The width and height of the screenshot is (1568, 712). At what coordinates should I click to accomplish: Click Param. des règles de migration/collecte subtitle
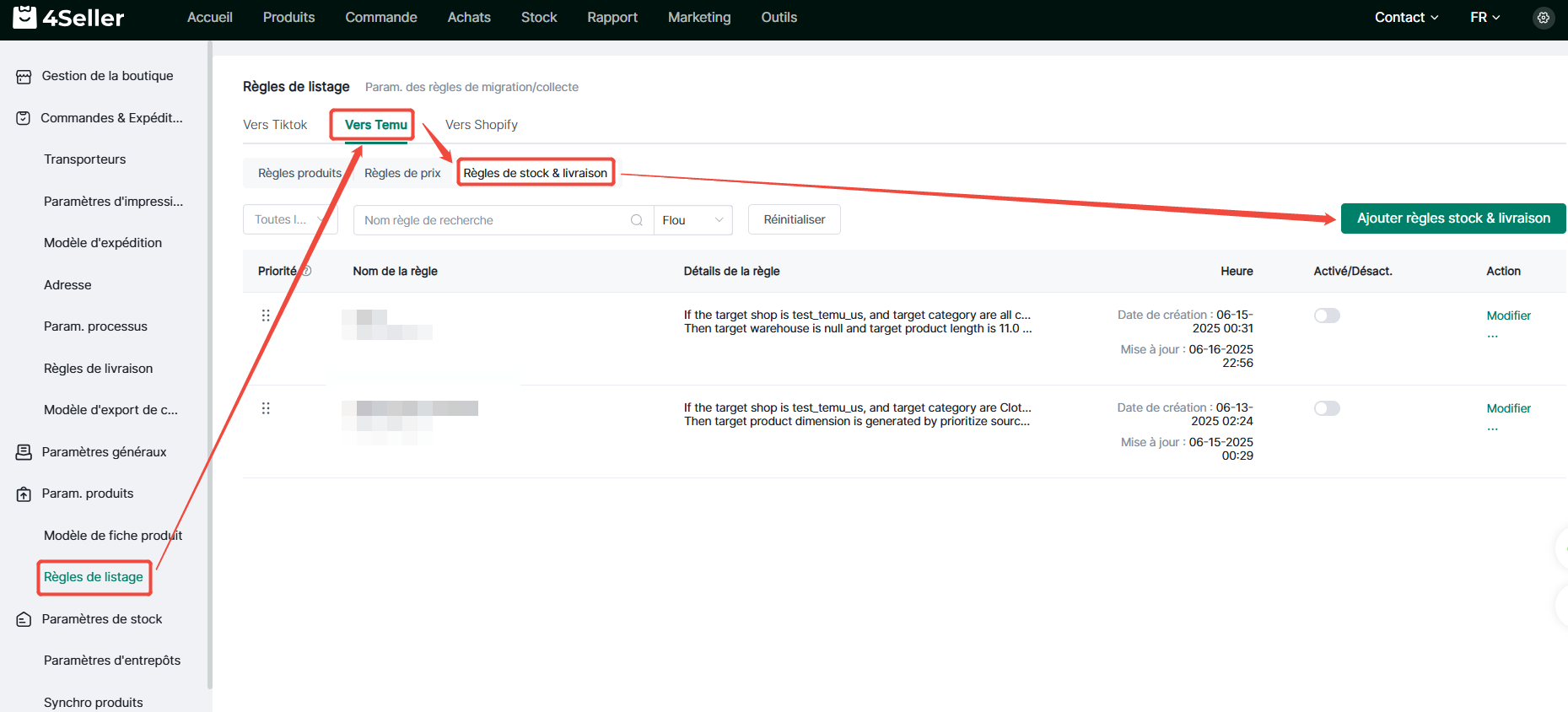(471, 87)
